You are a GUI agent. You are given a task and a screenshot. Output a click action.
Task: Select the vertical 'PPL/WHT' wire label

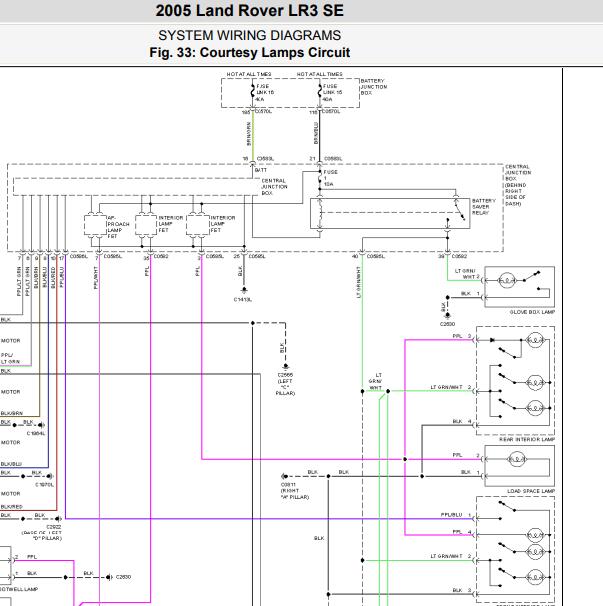tap(96, 277)
